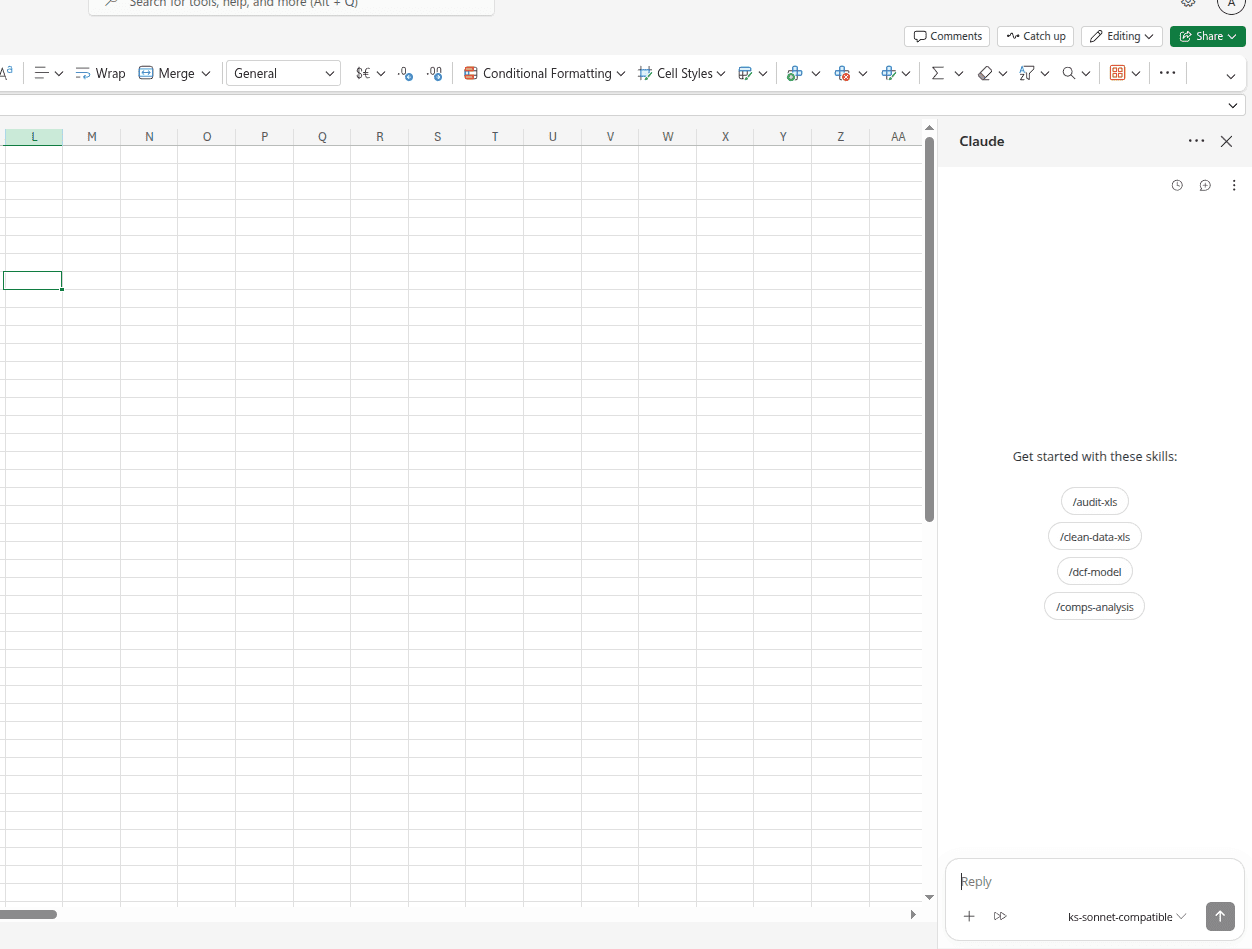
Task: Click the Add-ins grid icon
Action: [1118, 73]
